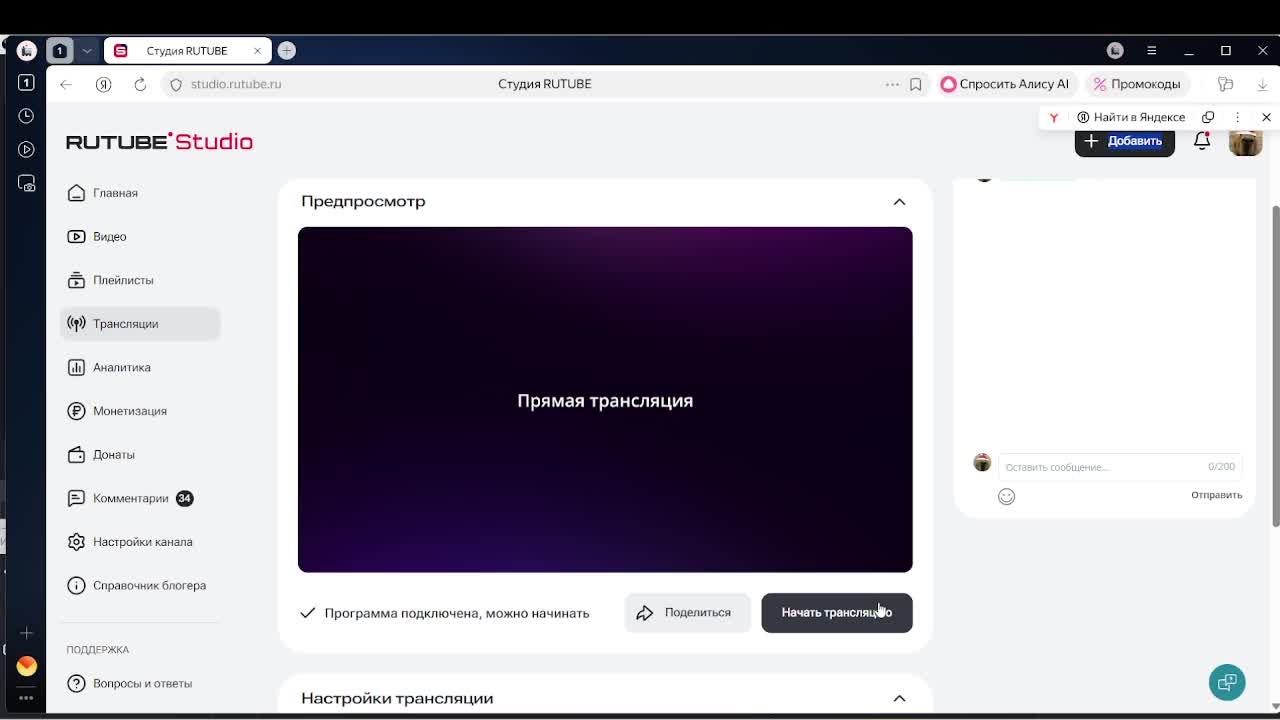Click Найти в Яндексе
1280x720 pixels.
pos(1131,117)
